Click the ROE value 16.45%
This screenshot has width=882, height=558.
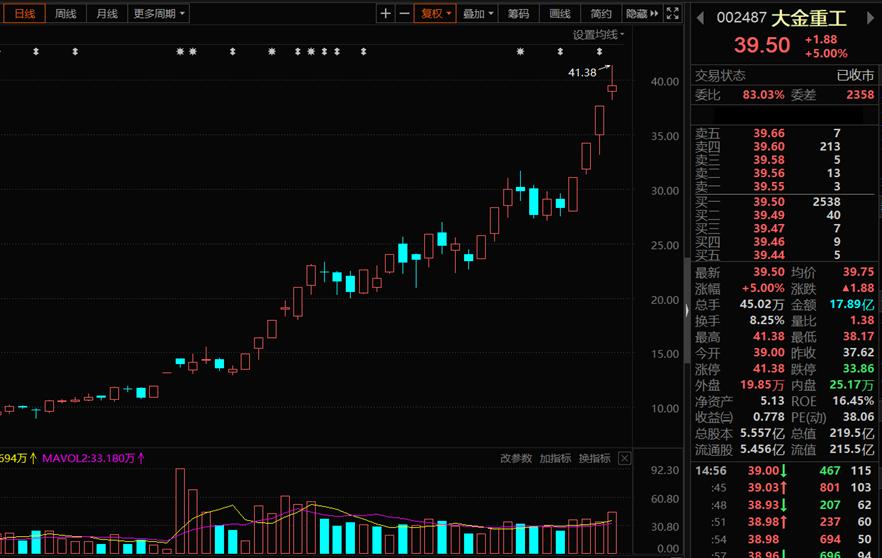click(x=853, y=401)
